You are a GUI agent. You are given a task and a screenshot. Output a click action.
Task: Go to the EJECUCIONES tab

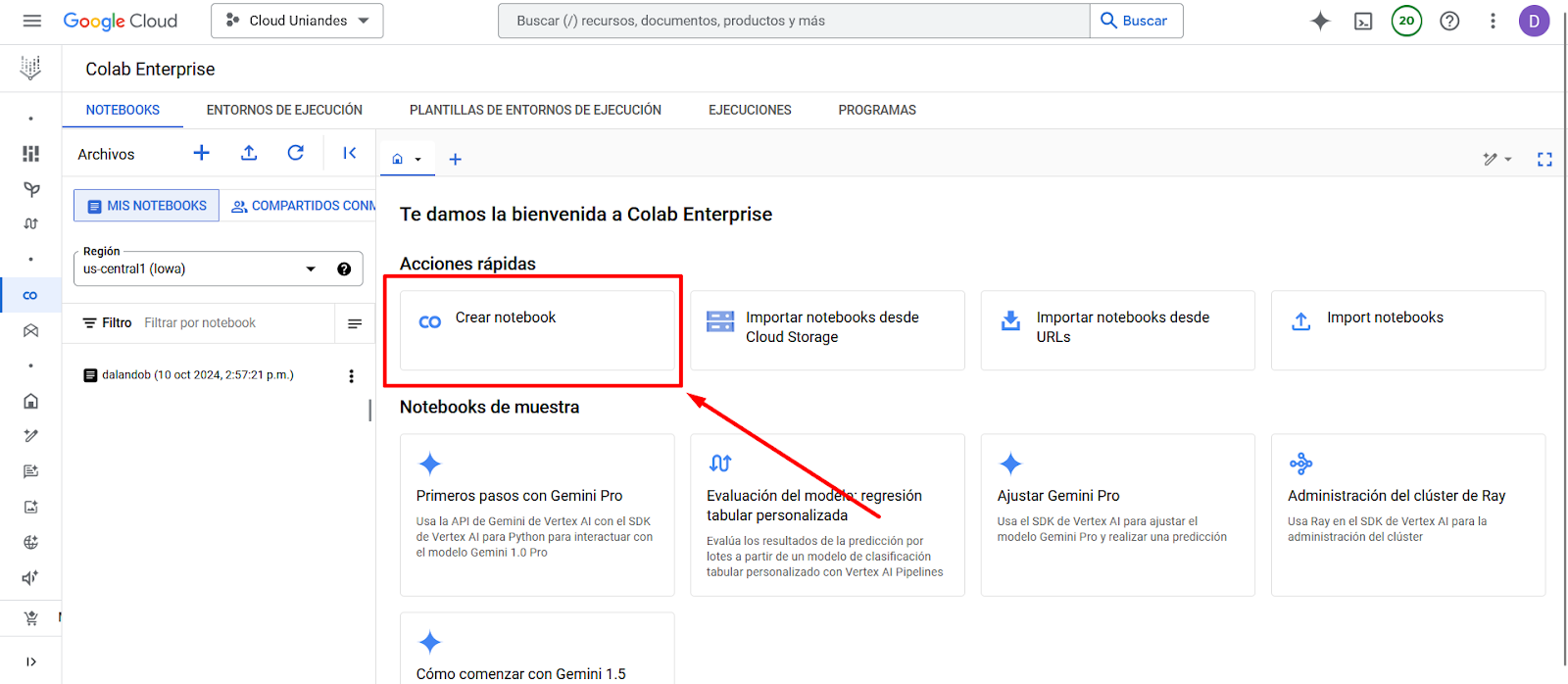750,110
